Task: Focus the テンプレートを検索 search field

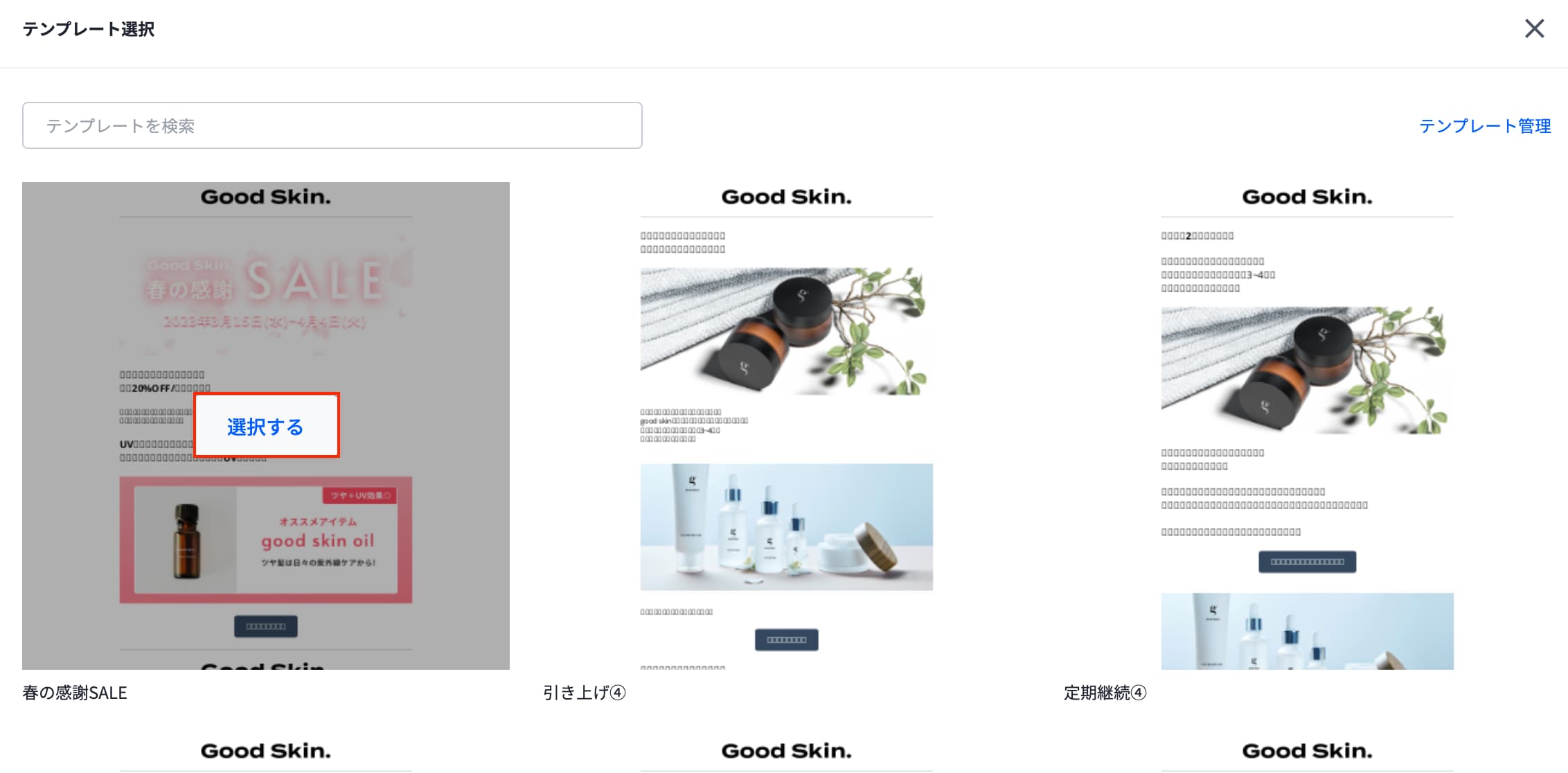Action: coord(332,125)
